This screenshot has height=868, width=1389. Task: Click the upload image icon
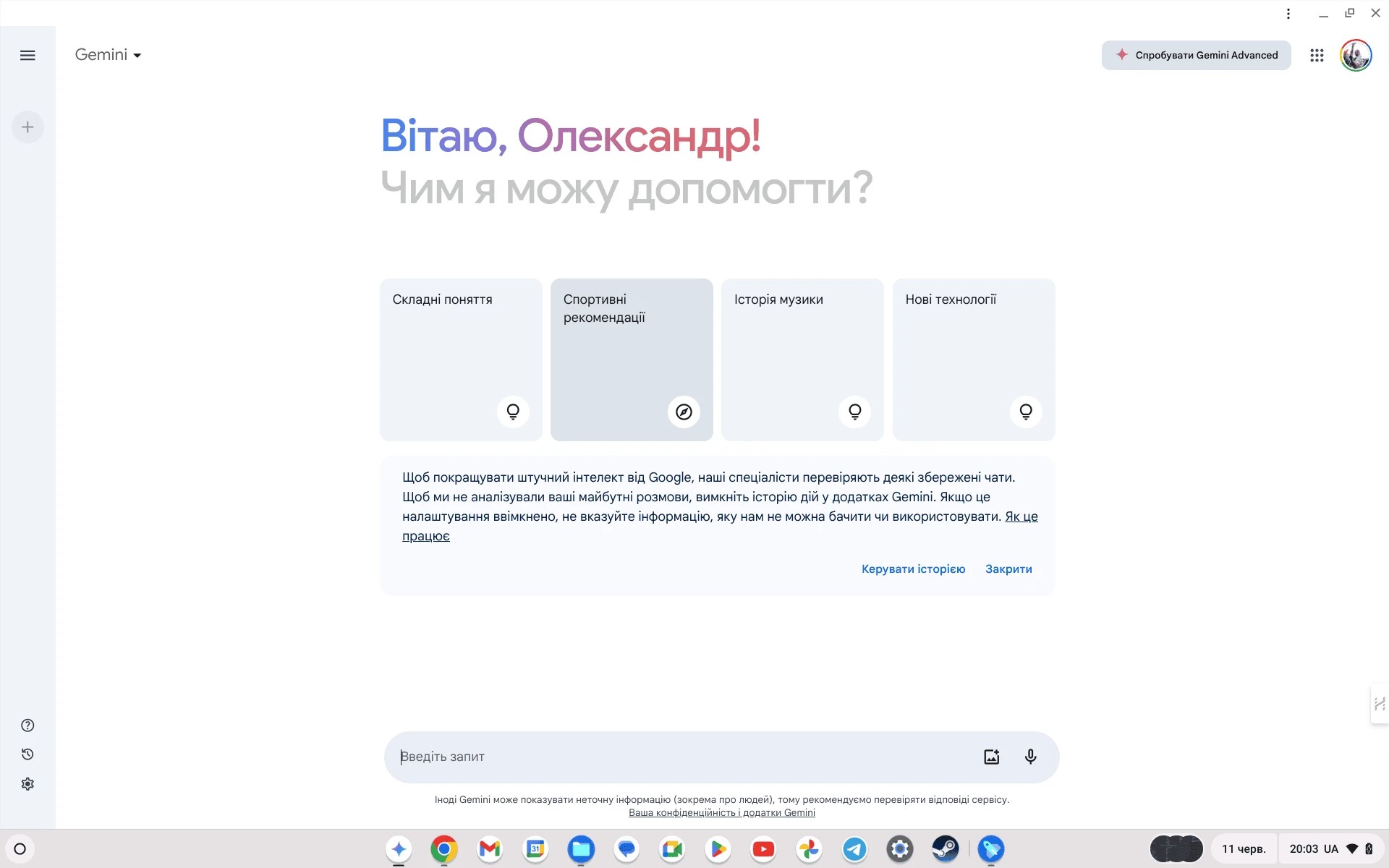point(991,757)
